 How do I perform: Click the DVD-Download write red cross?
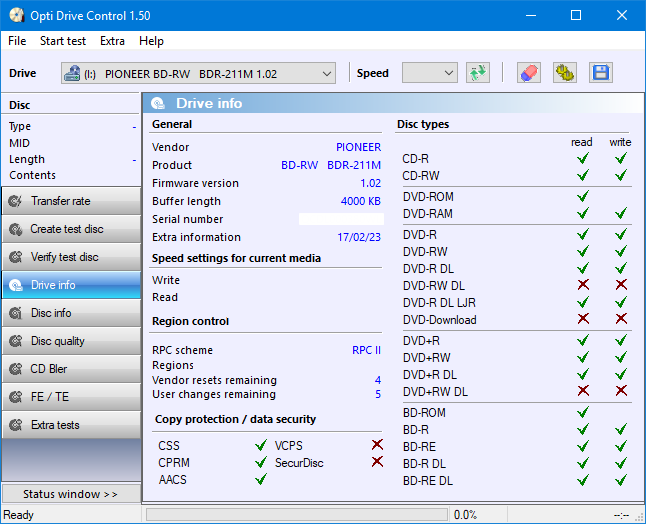pos(621,318)
